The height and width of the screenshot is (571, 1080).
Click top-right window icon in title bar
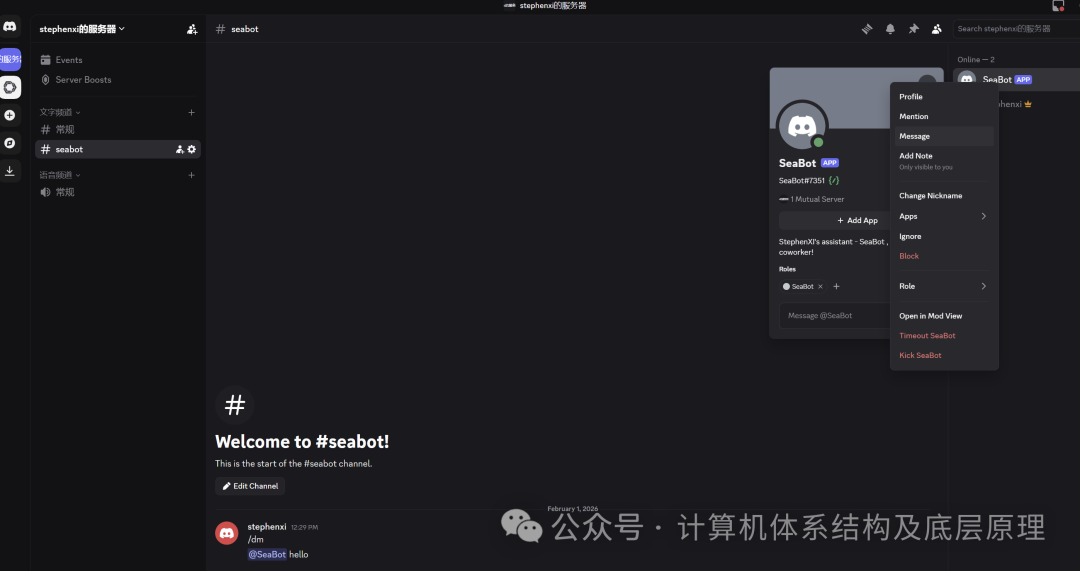[x=1059, y=6]
